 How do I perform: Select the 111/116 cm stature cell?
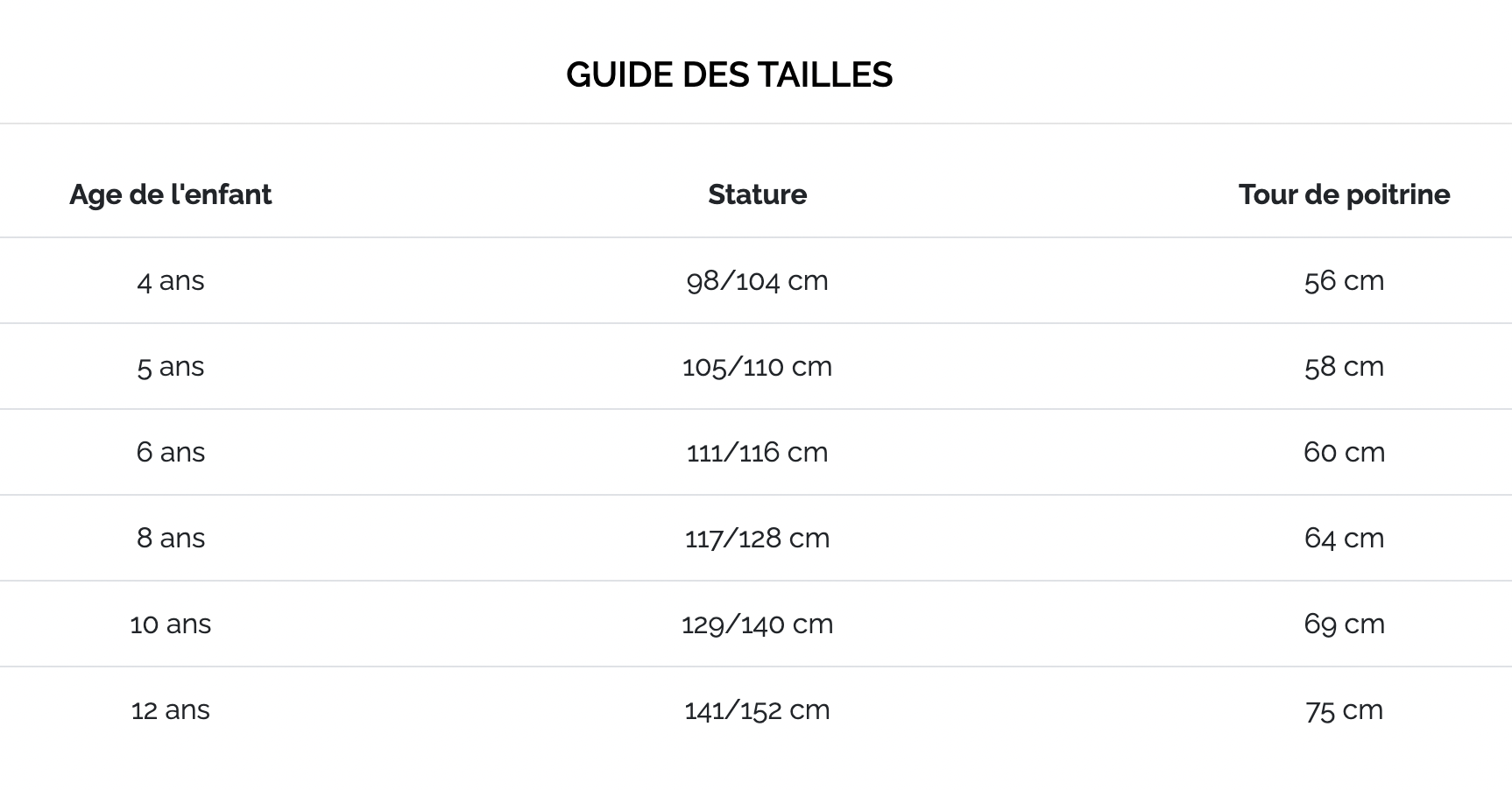click(x=757, y=453)
